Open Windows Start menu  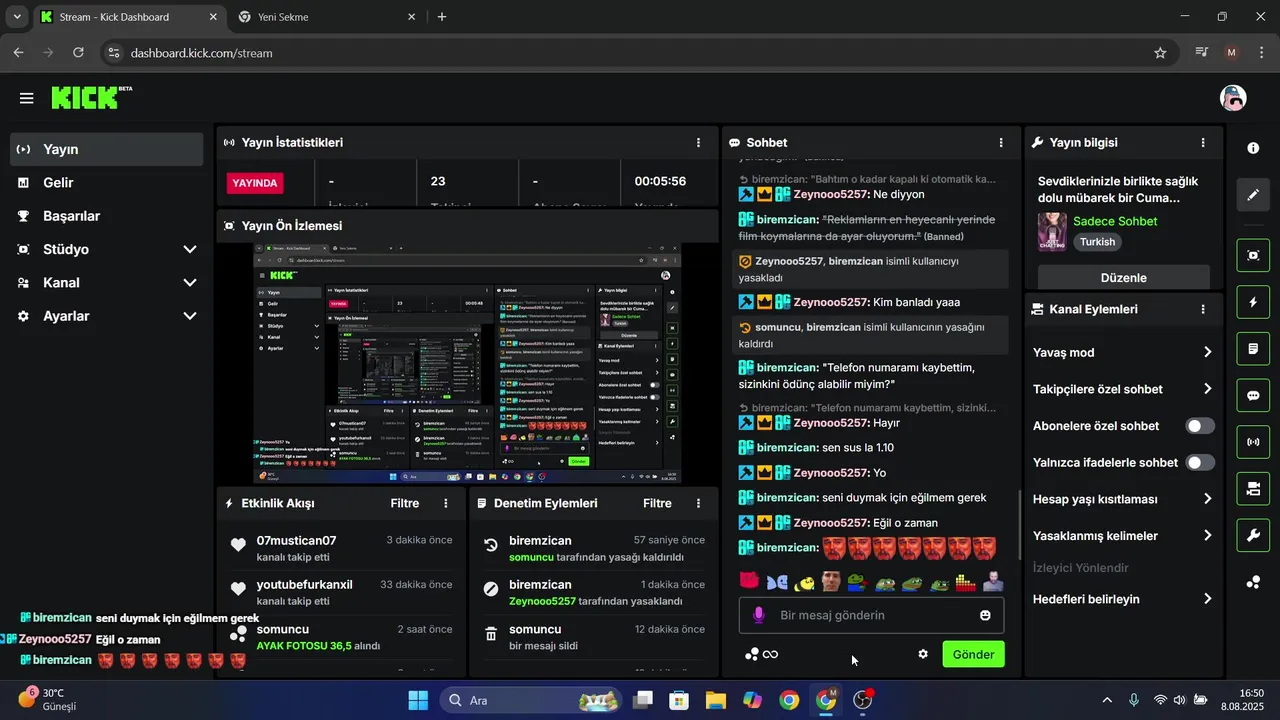click(x=418, y=700)
